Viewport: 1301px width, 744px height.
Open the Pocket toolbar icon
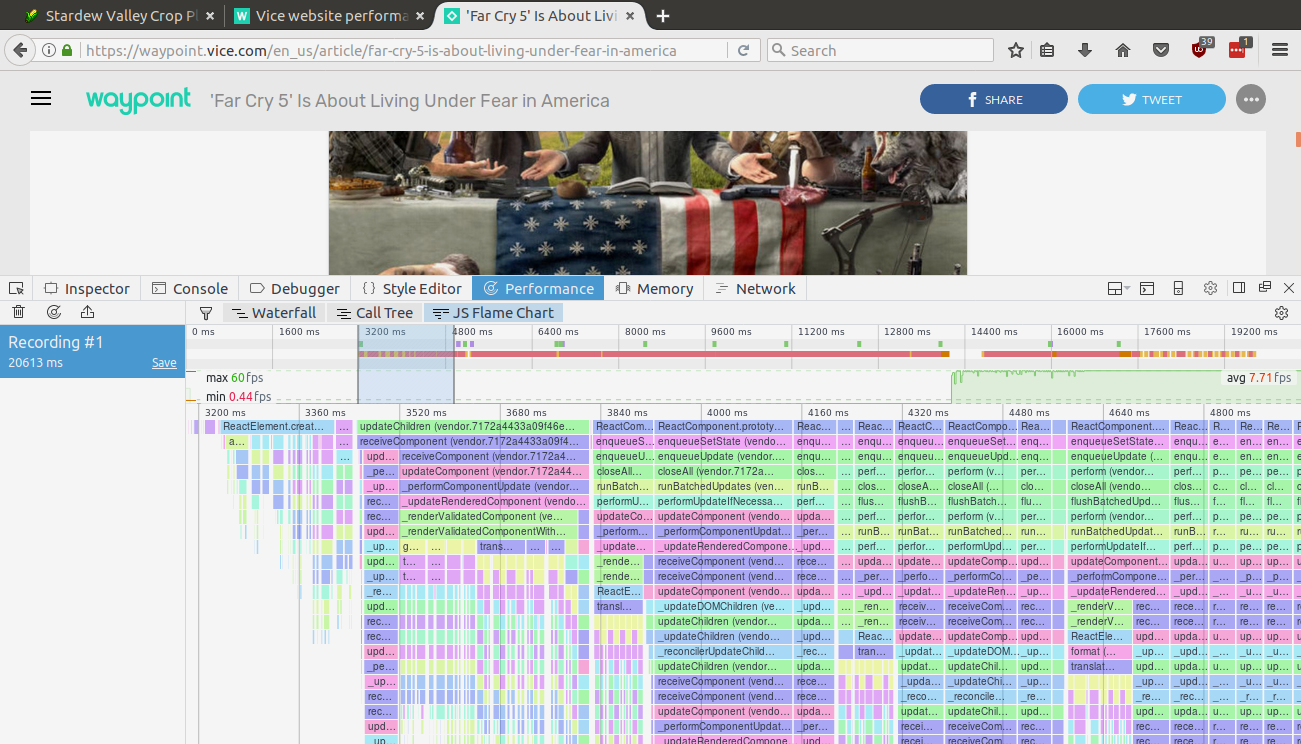click(x=1161, y=50)
